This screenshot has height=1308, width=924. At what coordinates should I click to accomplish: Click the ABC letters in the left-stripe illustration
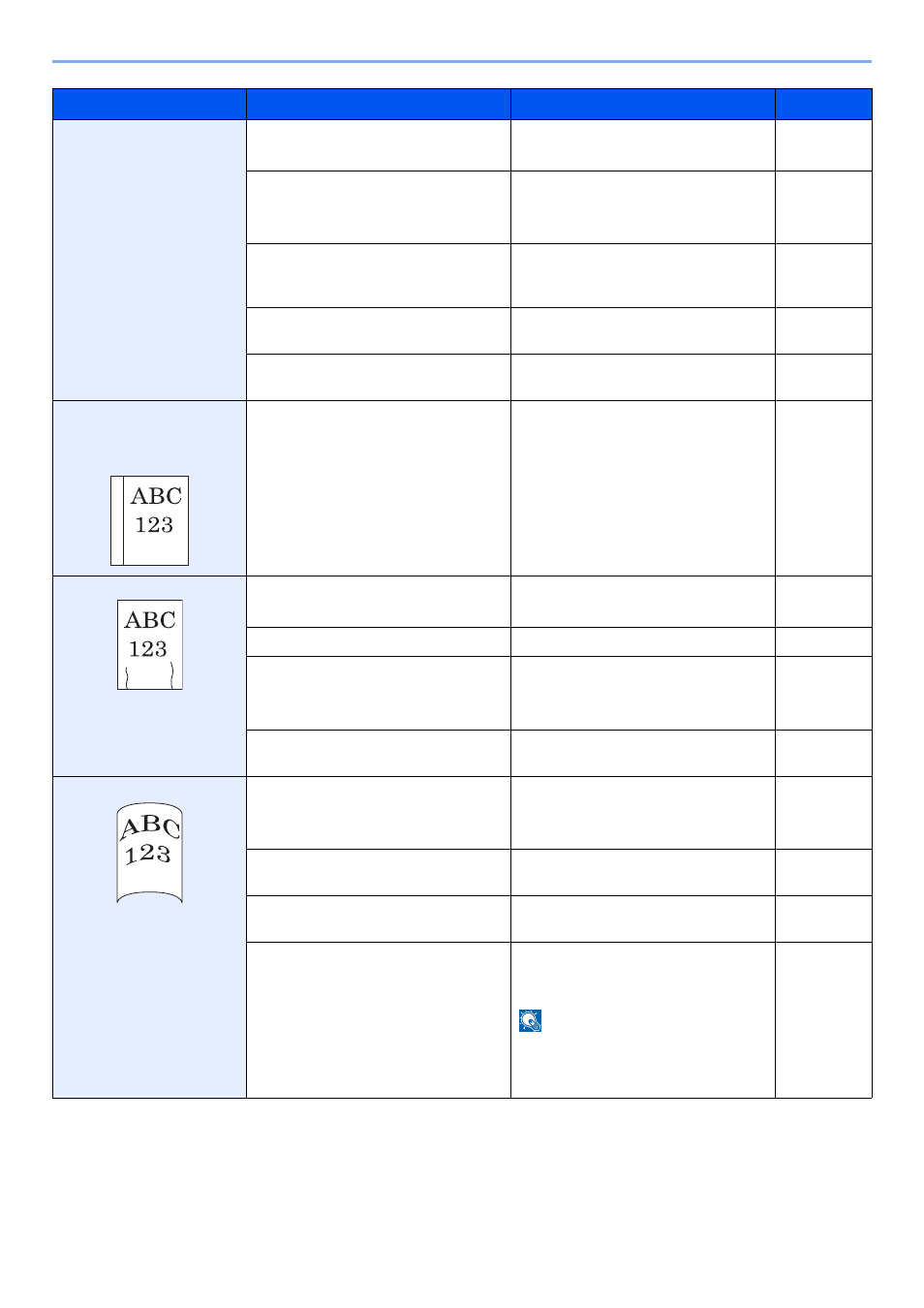156,496
